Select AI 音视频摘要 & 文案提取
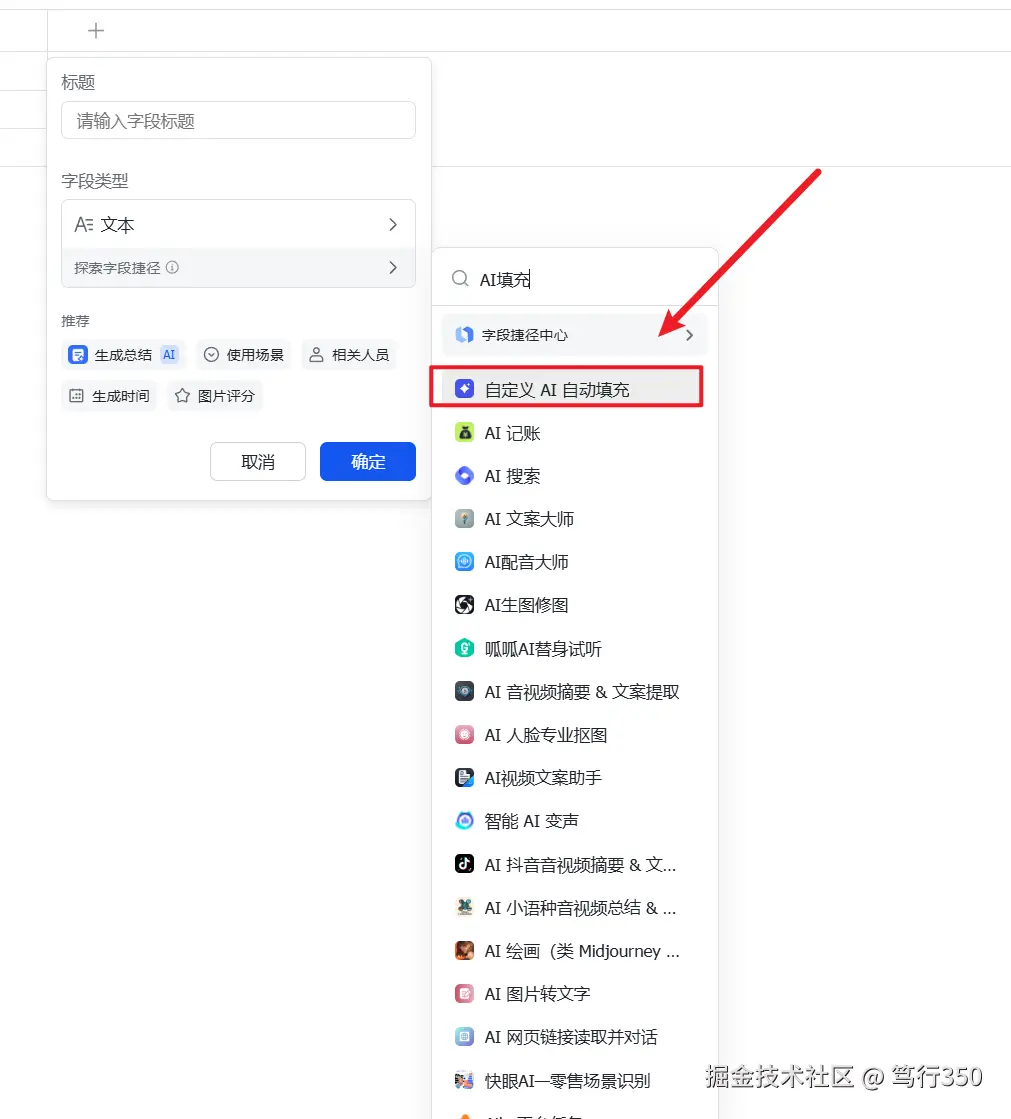This screenshot has width=1011, height=1119. [x=574, y=692]
